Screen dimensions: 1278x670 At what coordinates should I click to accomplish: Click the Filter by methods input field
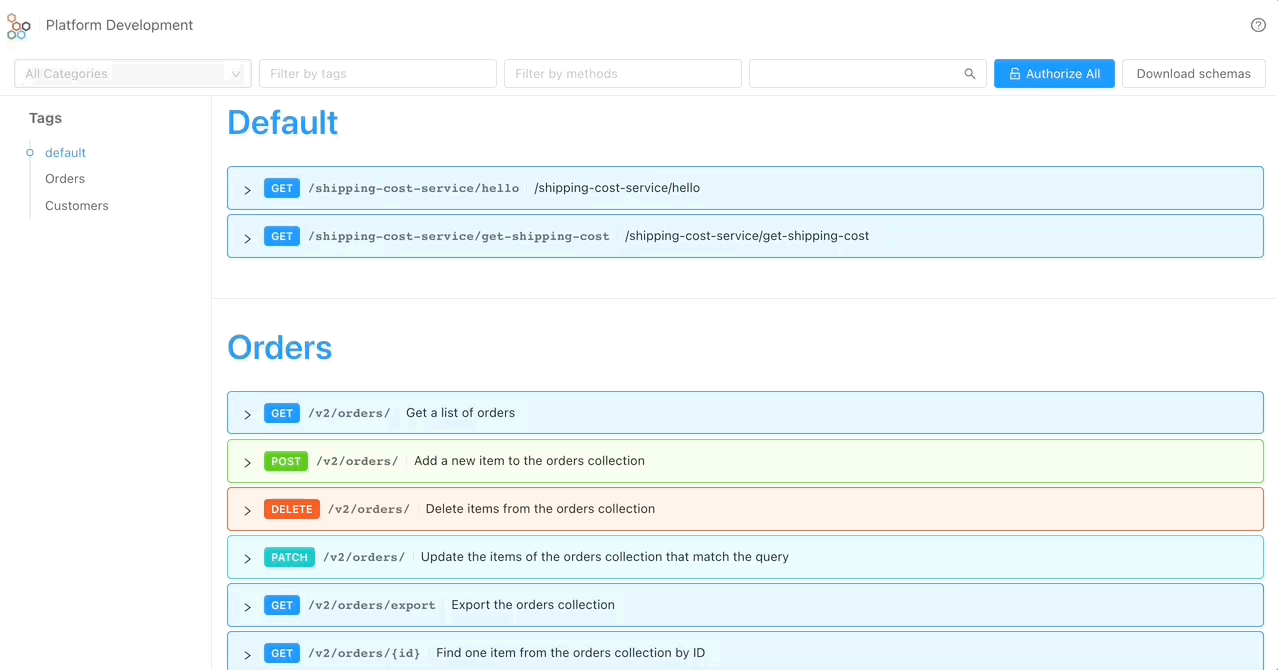point(622,73)
